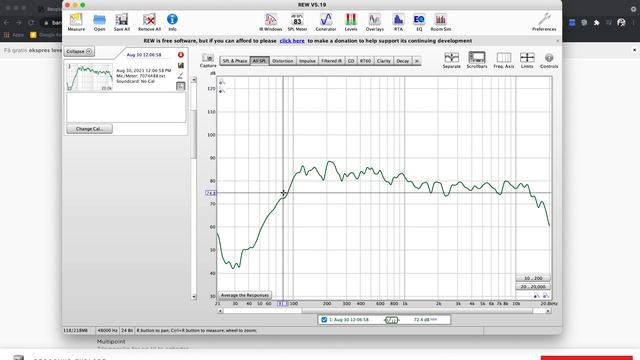
Task: Select the measurement thumbnail preview
Action: pyautogui.click(x=90, y=77)
